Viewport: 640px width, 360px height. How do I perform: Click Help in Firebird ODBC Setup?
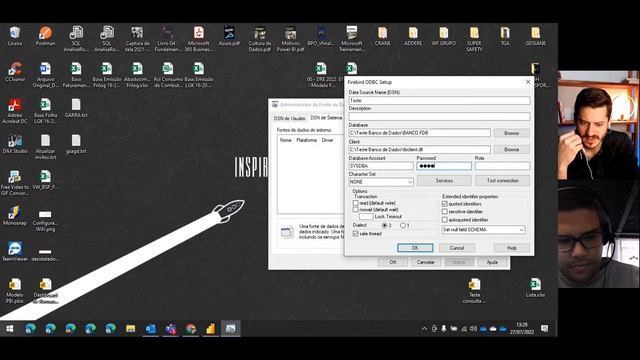pyautogui.click(x=511, y=248)
